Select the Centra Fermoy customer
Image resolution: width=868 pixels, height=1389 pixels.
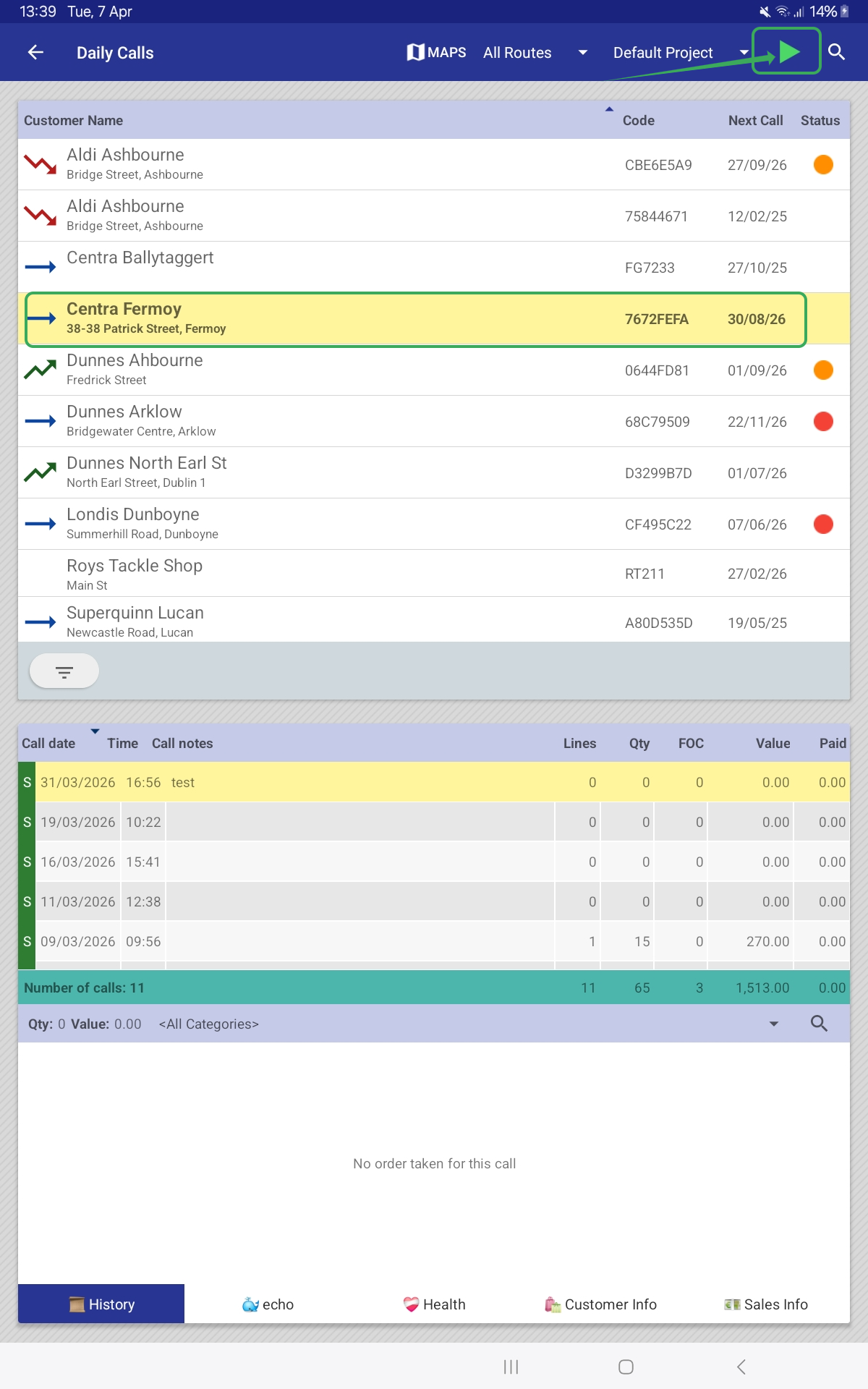click(x=434, y=318)
